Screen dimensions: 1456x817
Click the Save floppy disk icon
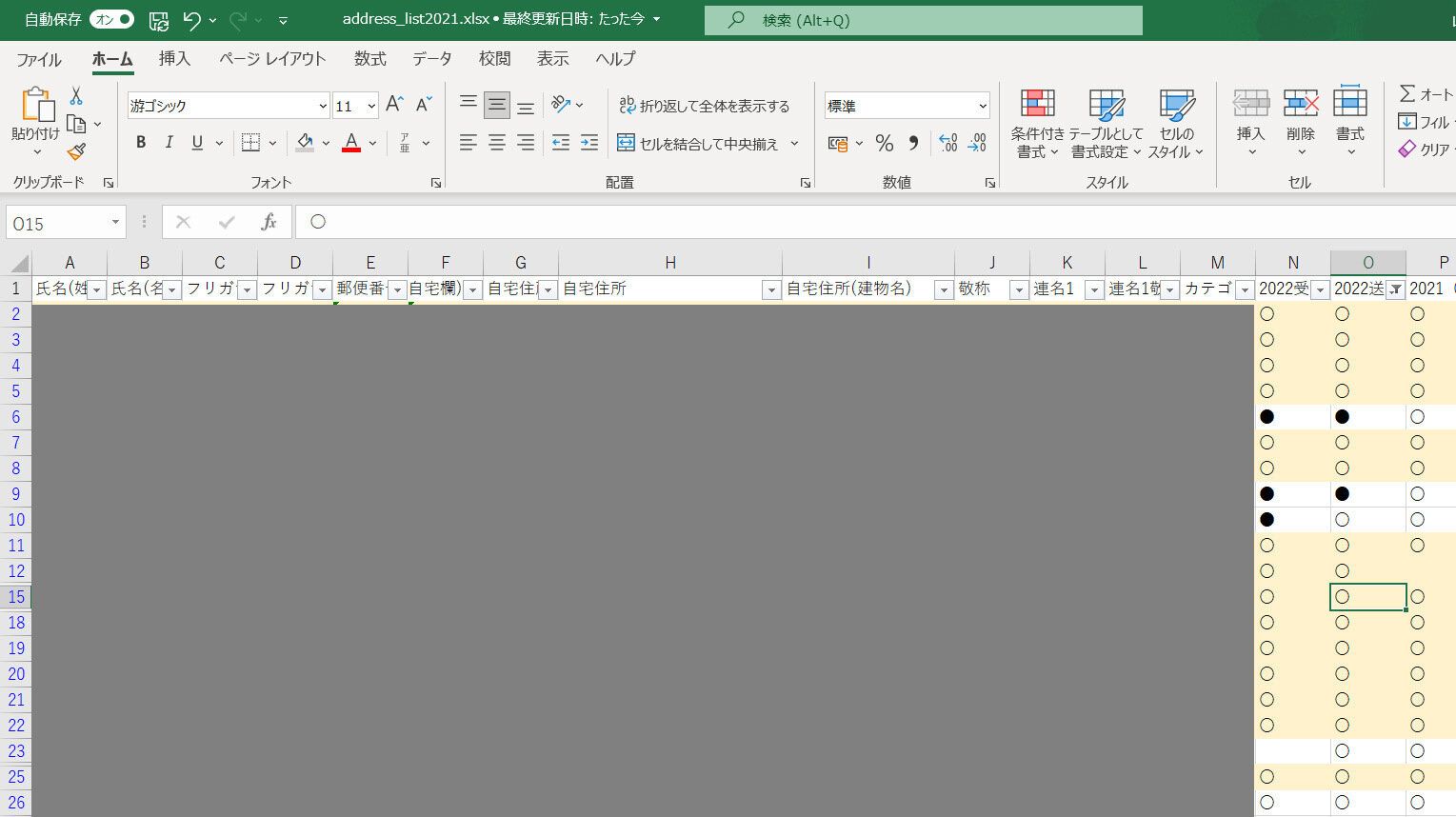[159, 20]
